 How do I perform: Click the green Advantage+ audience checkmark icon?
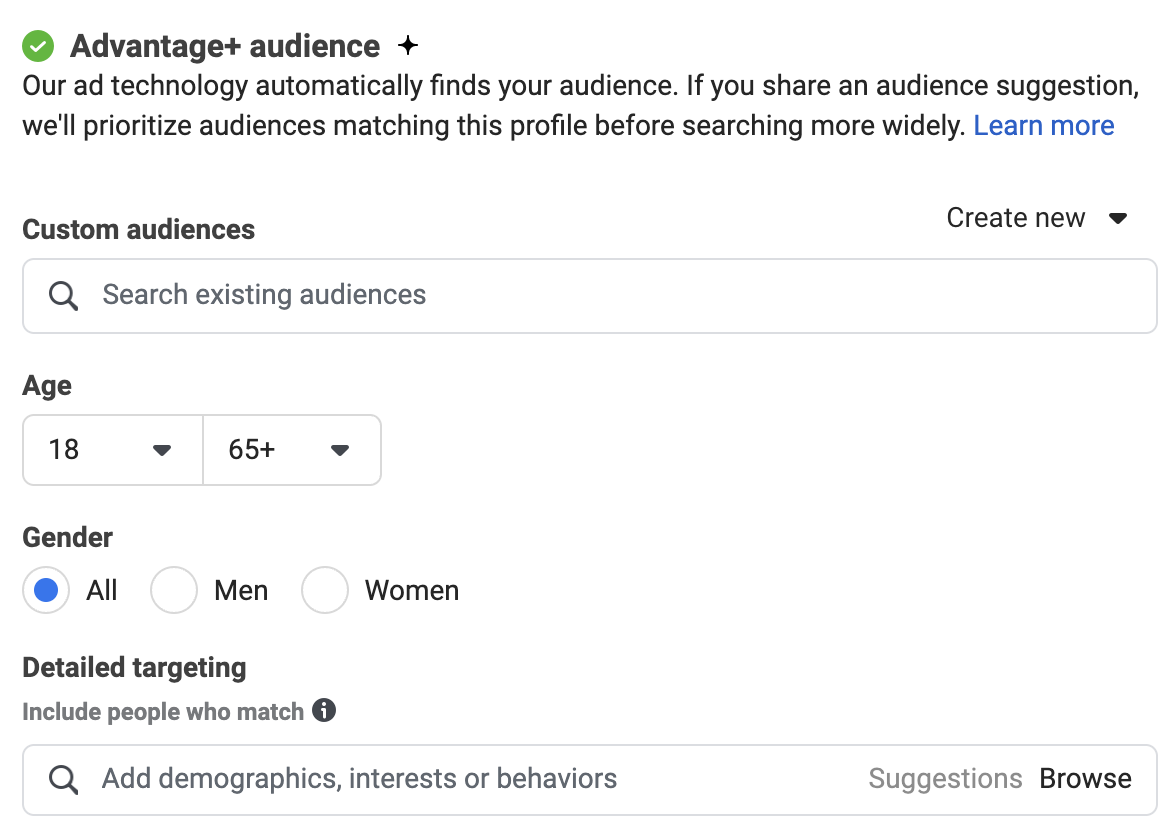38,46
